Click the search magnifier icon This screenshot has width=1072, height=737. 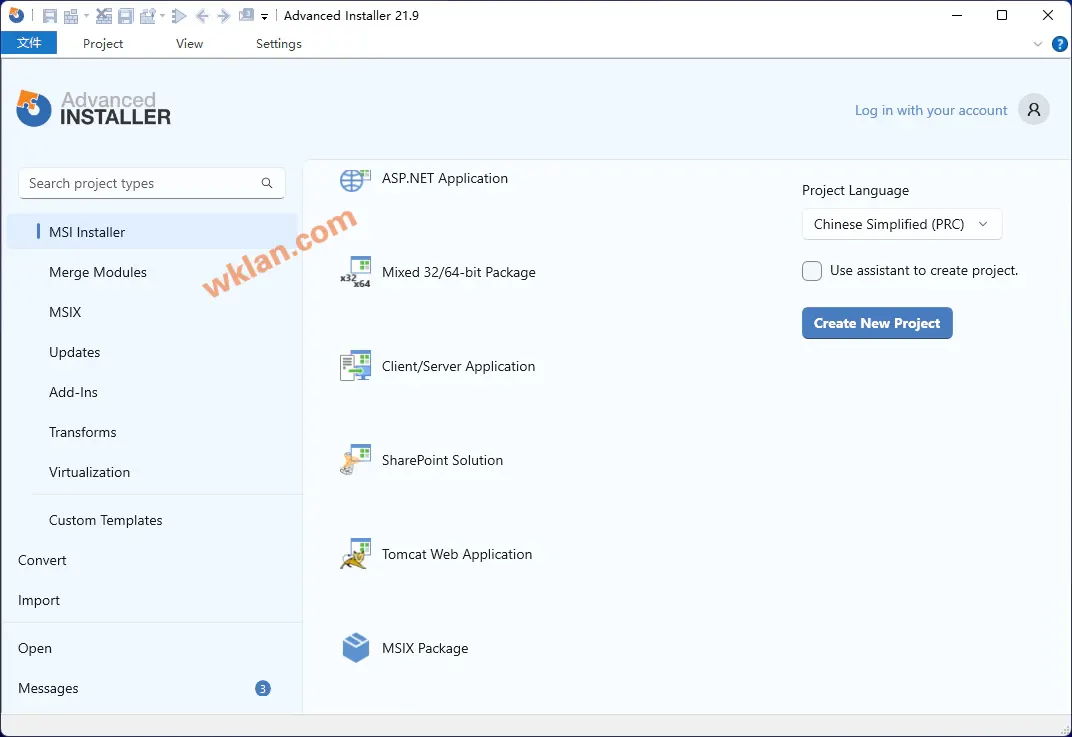267,183
